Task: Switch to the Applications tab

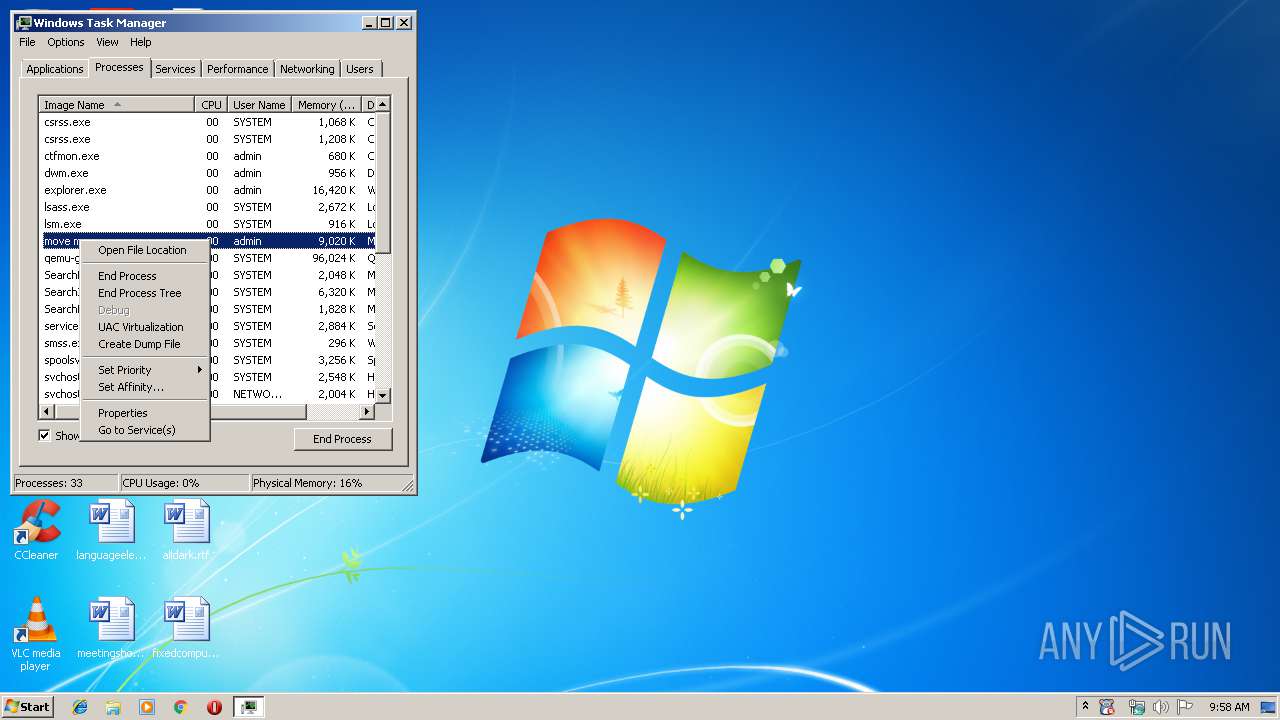Action: [x=54, y=69]
